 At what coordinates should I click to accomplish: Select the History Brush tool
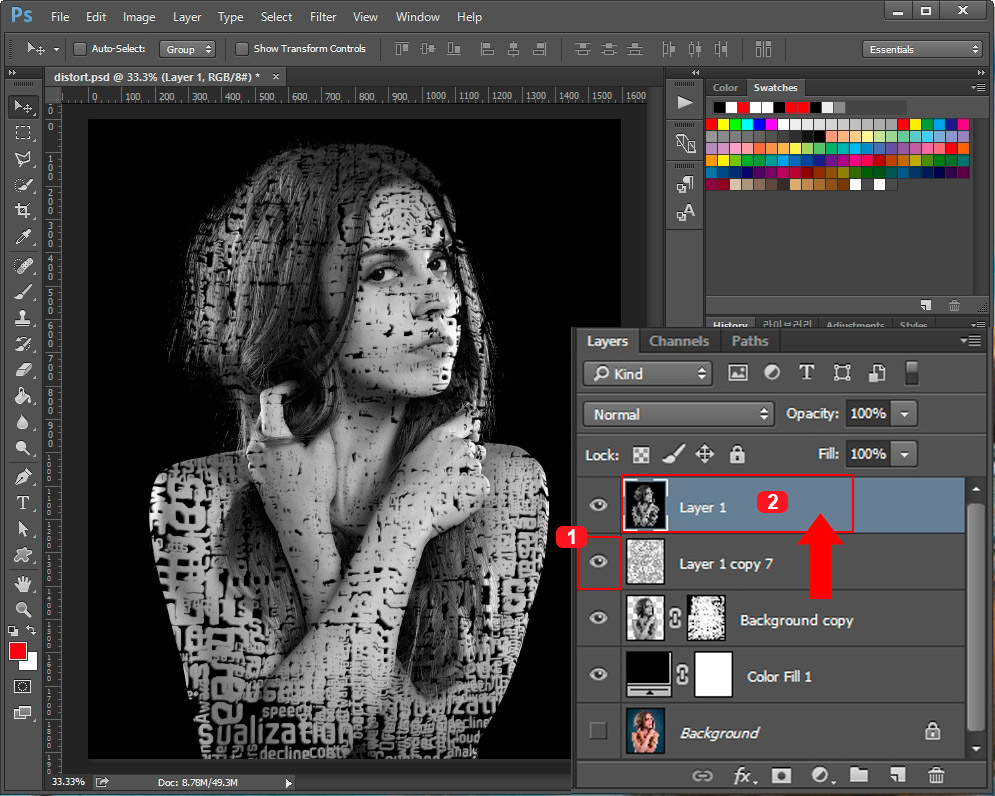23,343
